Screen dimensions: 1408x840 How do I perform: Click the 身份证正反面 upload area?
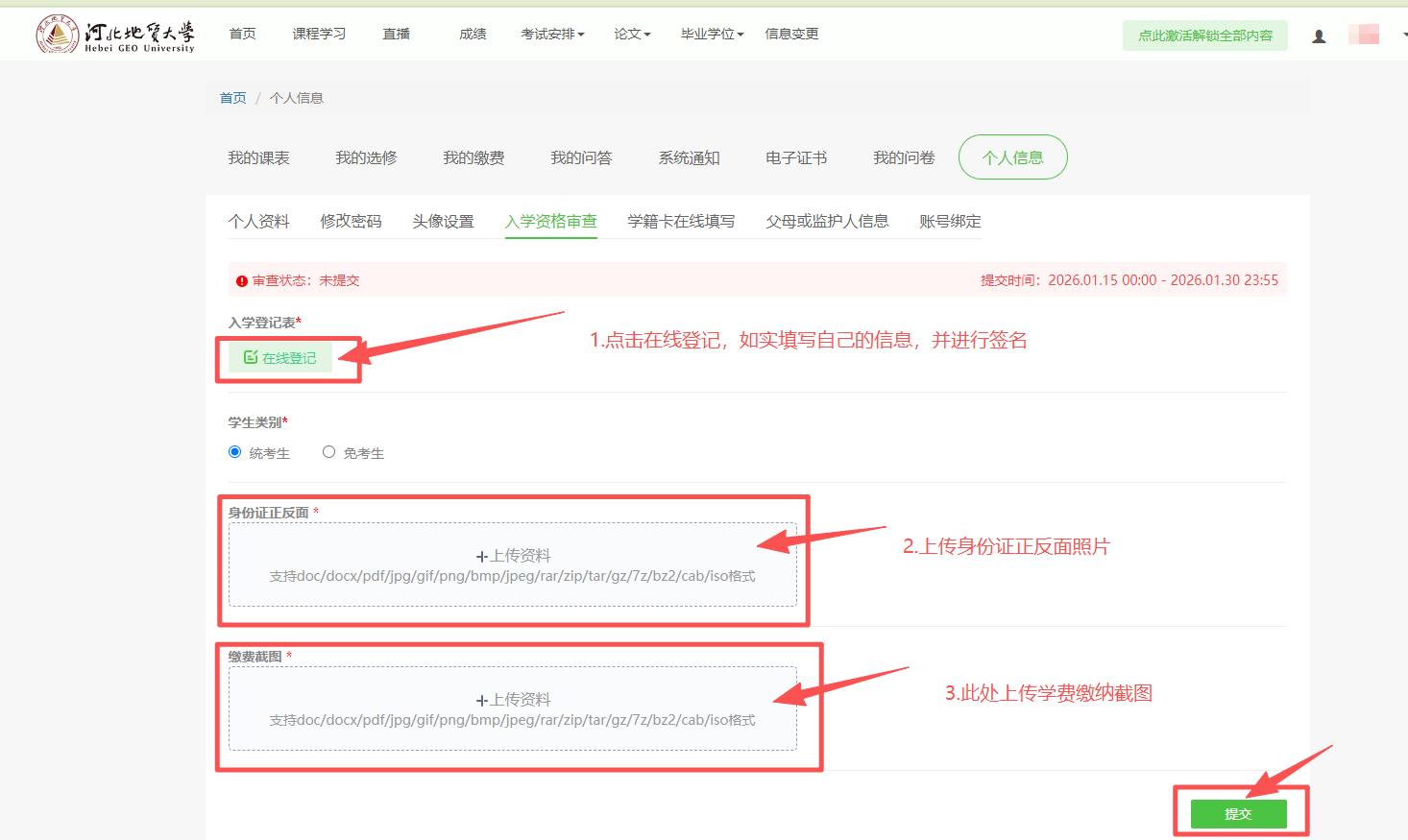(x=513, y=564)
